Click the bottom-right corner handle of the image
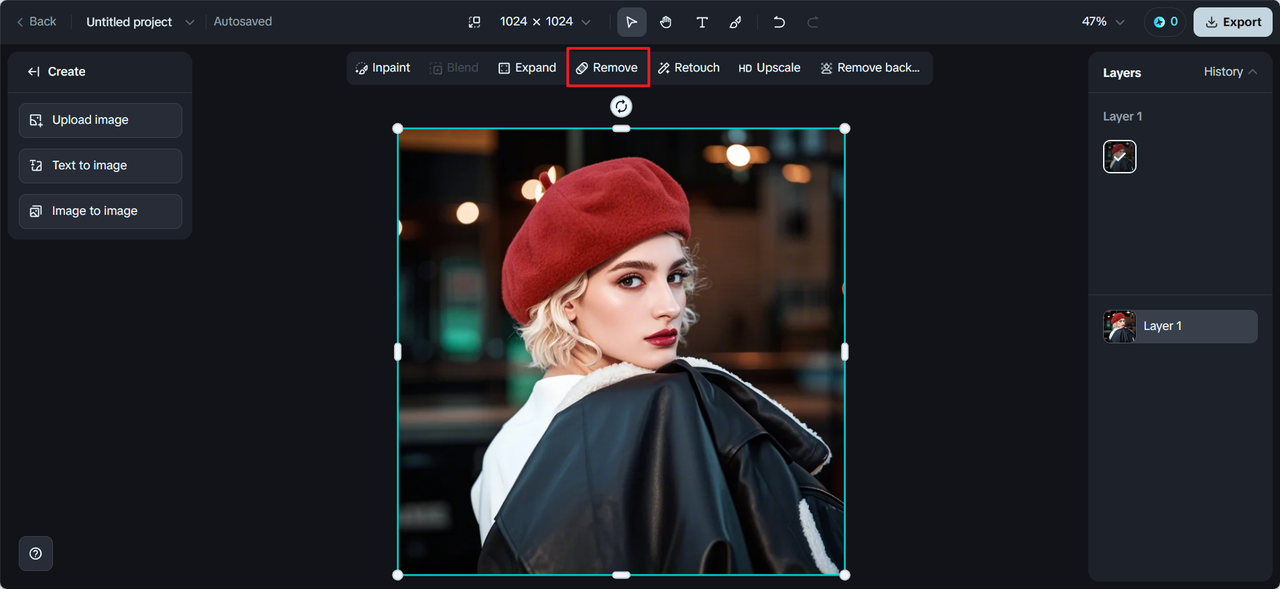The image size is (1280, 589). 845,575
